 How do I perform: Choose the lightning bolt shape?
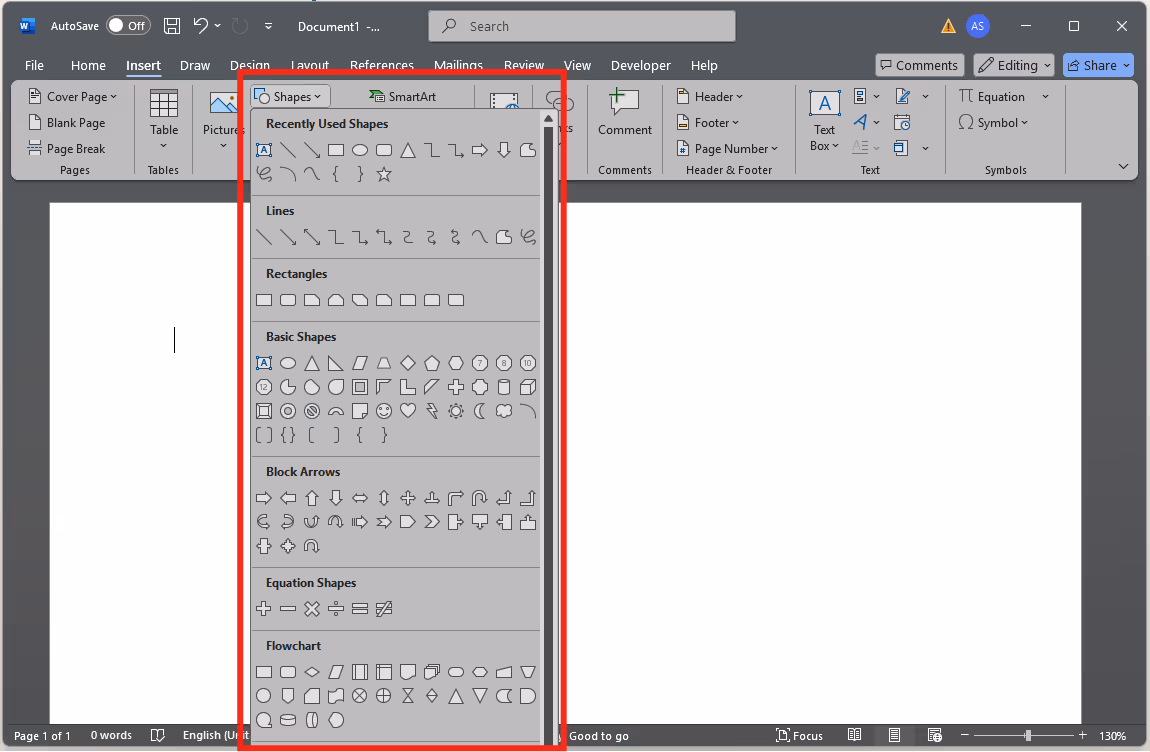pos(432,411)
